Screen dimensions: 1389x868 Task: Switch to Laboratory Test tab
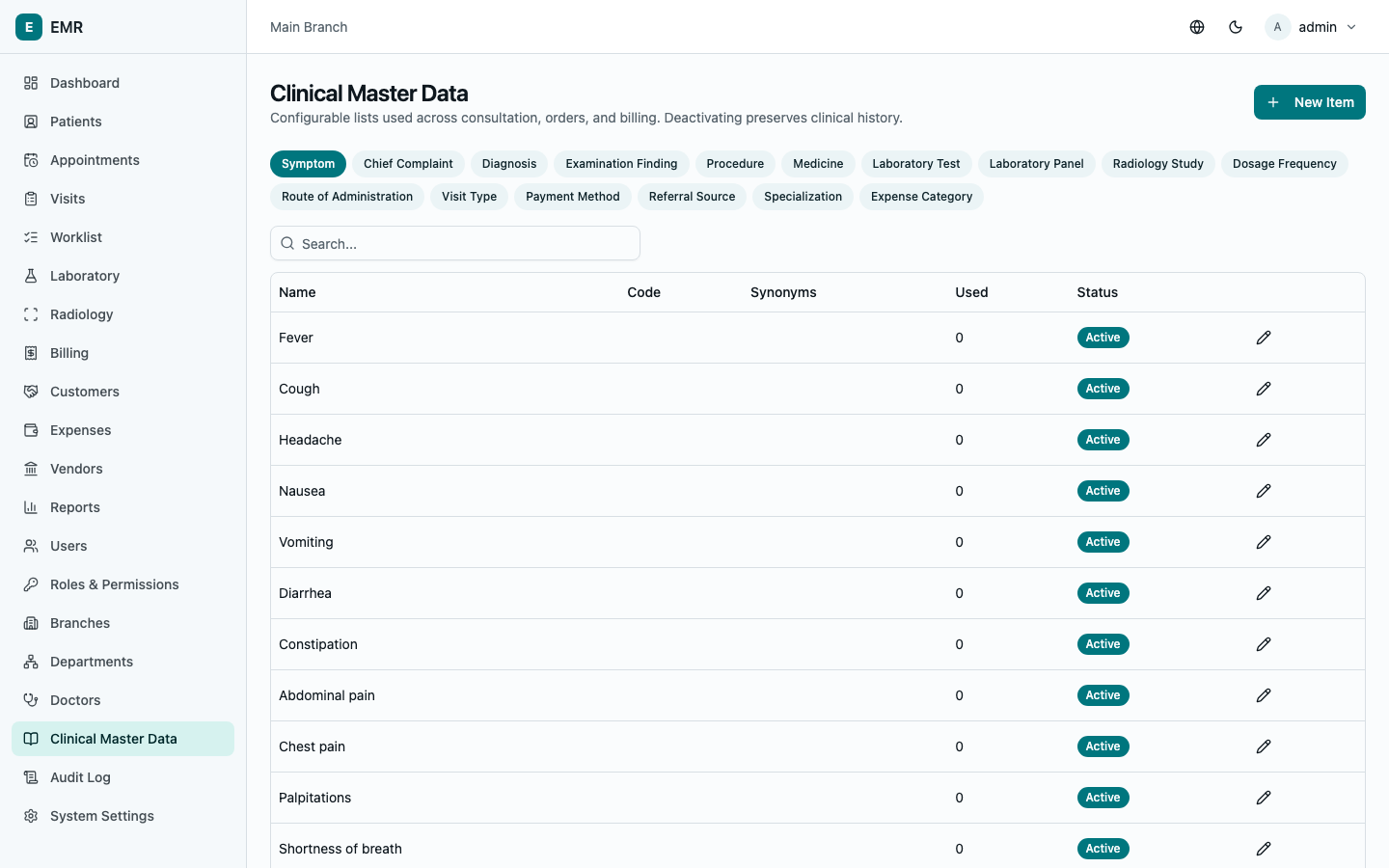click(916, 164)
